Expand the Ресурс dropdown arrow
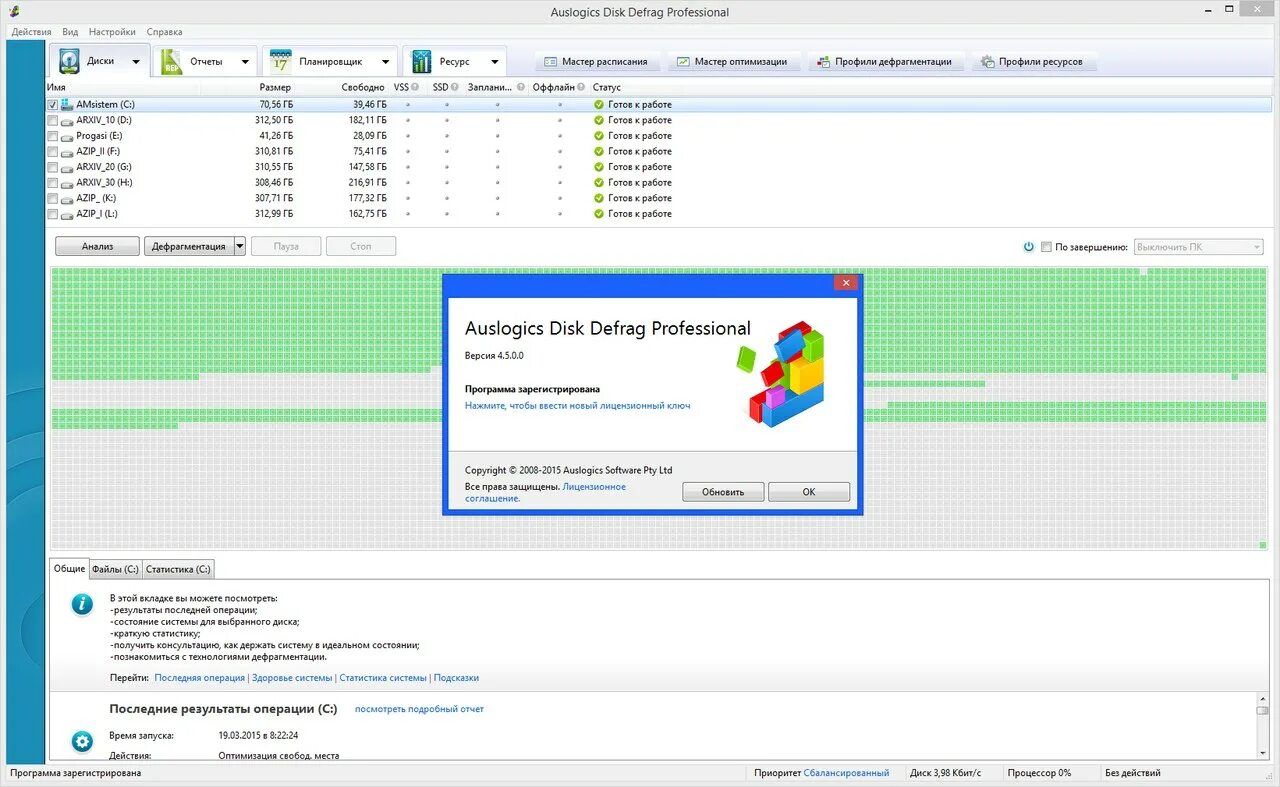The width and height of the screenshot is (1280, 787). point(493,62)
